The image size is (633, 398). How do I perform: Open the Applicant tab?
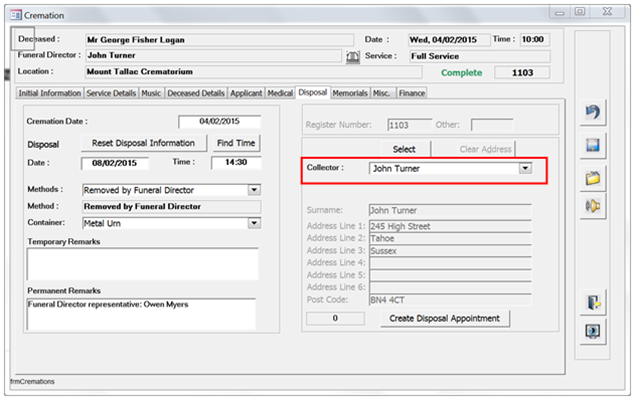246,93
